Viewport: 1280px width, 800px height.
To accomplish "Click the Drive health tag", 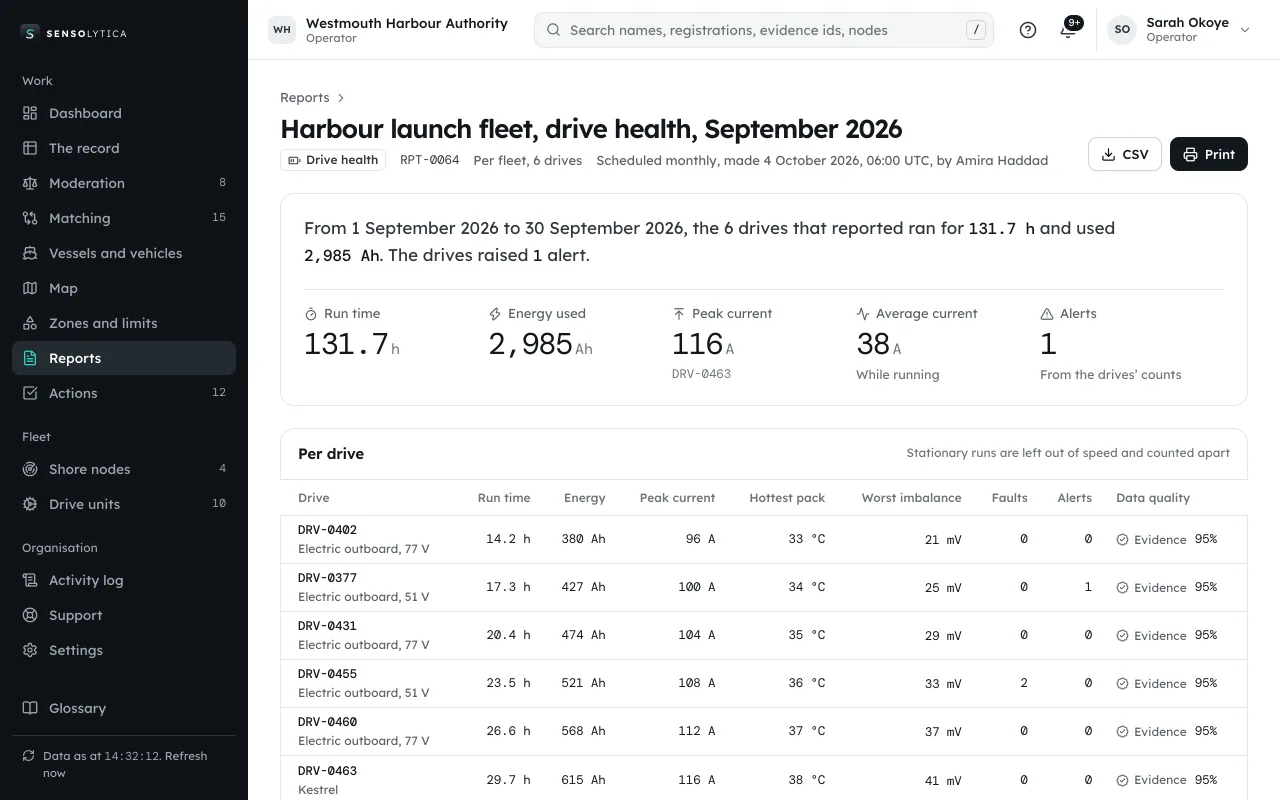I will (x=333, y=160).
